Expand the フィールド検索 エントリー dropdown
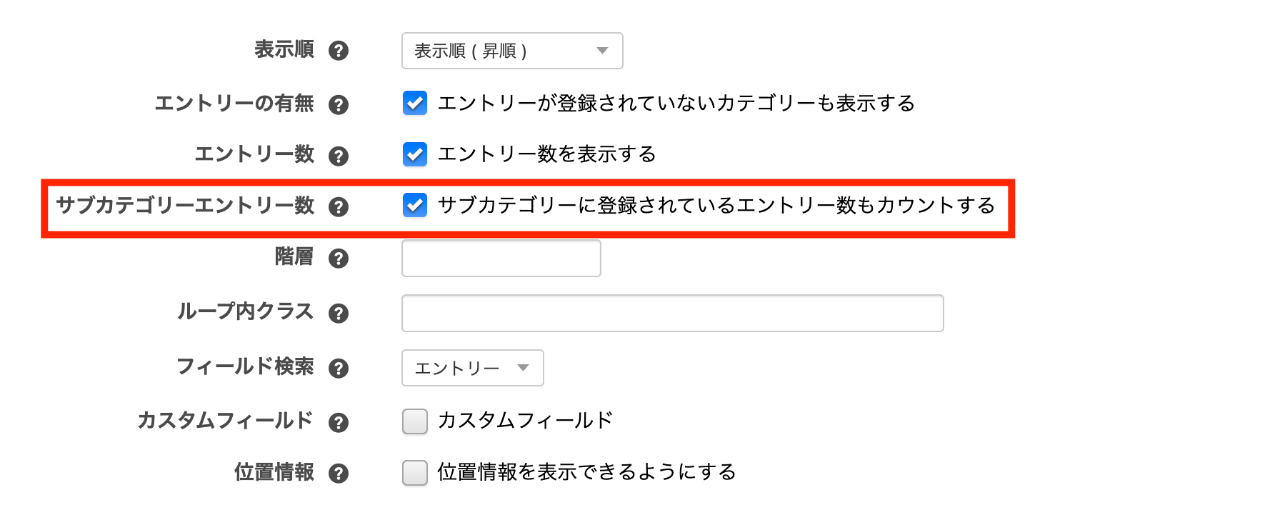Image resolution: width=1280 pixels, height=518 pixels. coord(472,368)
